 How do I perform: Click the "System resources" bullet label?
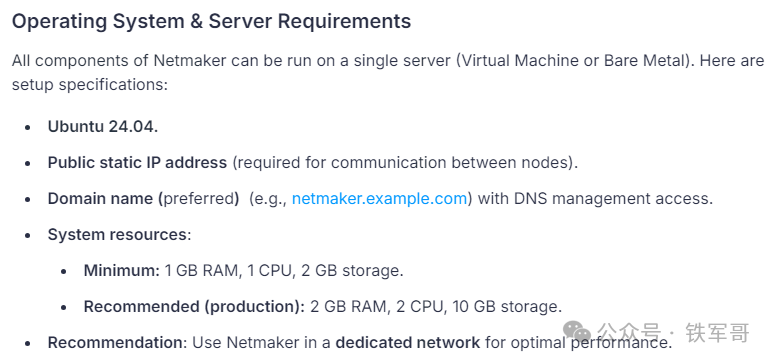point(117,235)
